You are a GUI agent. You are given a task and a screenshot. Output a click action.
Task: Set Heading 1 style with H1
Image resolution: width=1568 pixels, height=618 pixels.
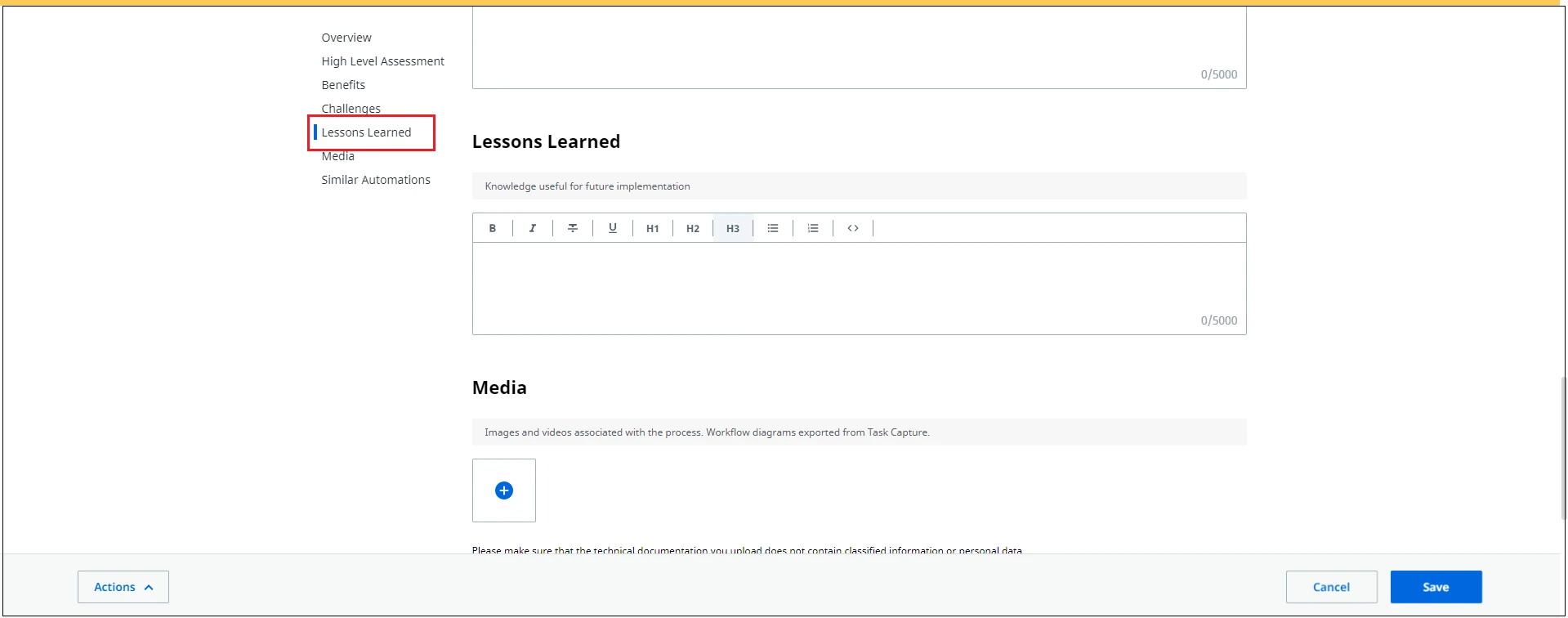click(x=653, y=228)
